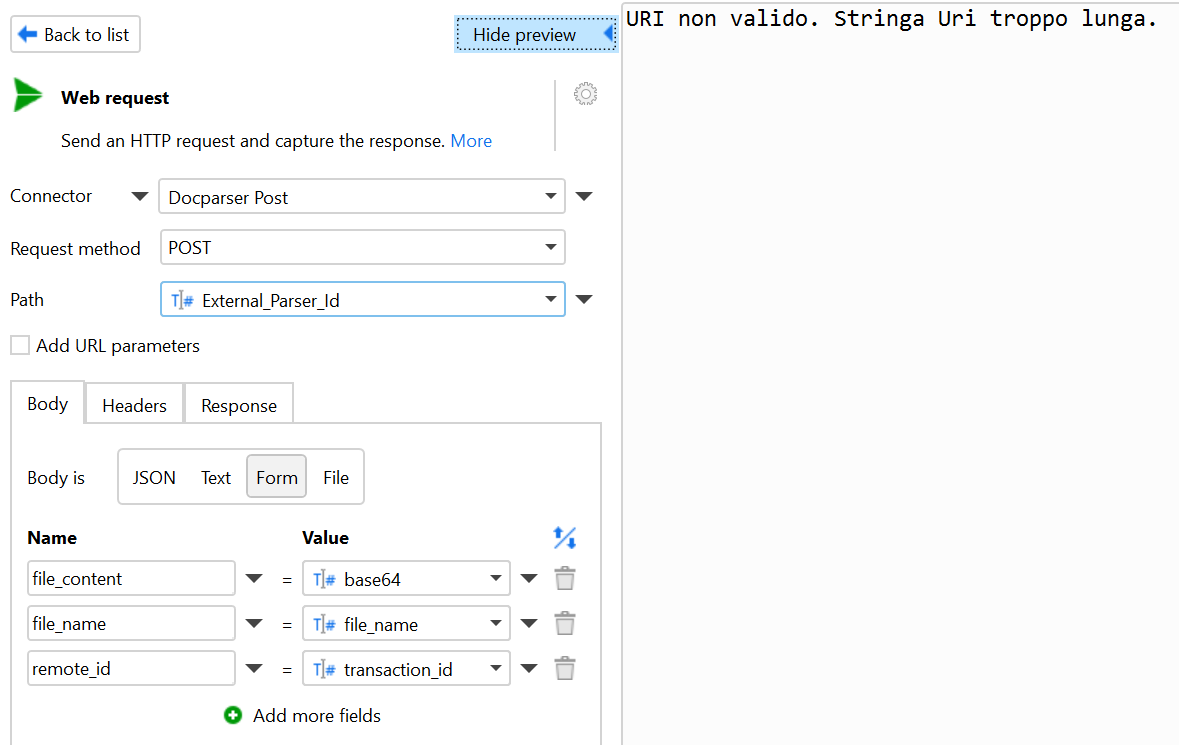Click the Hide preview button
This screenshot has height=745, width=1179.
click(536, 35)
